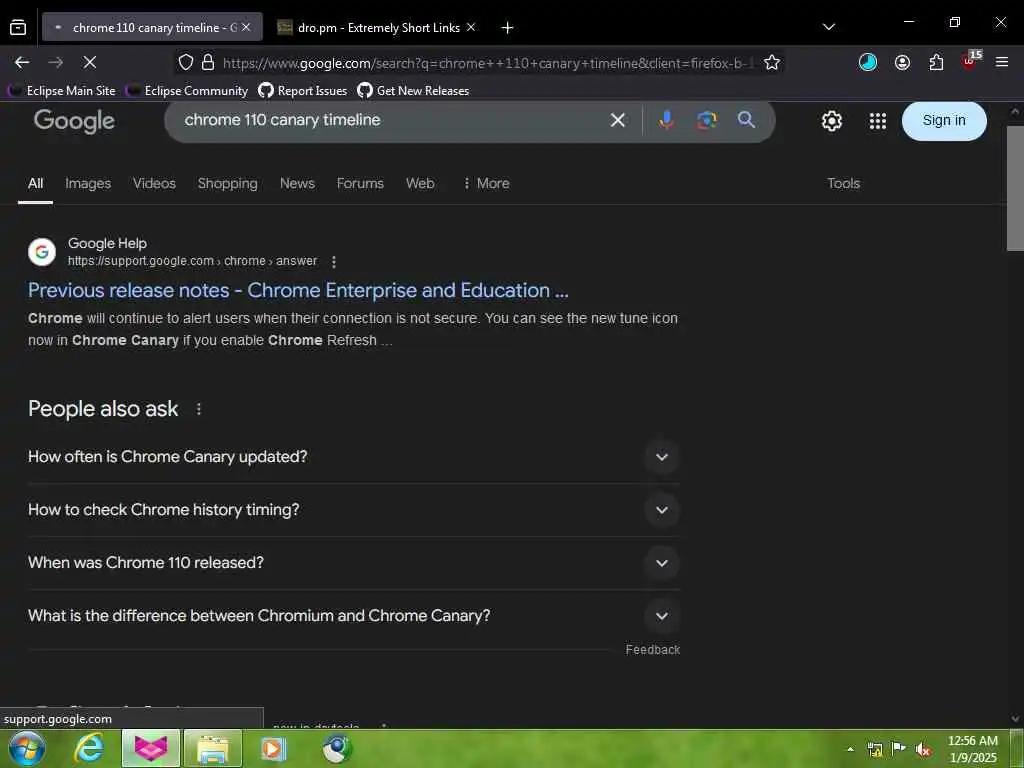The width and height of the screenshot is (1024, 768).
Task: Open Eclipse Community bookmark
Action: pos(187,91)
